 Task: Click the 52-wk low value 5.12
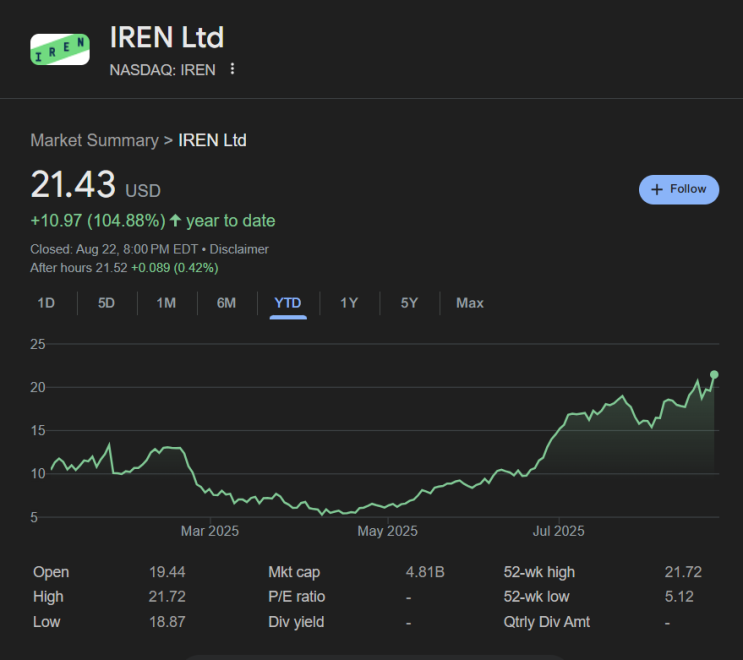coord(679,597)
